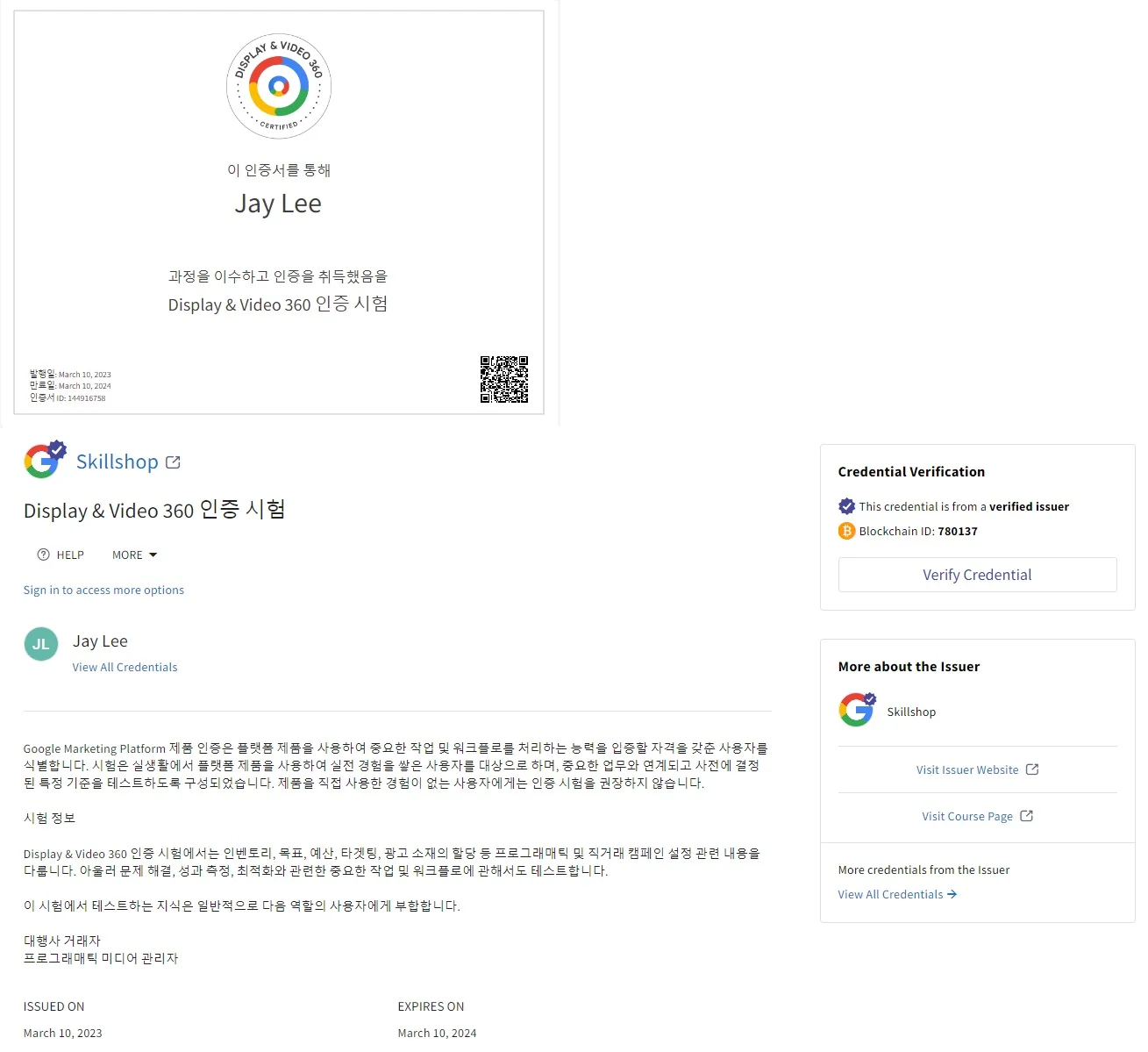The width and height of the screenshot is (1148, 1052).
Task: Open Visit Issuer Website link
Action: point(967,769)
